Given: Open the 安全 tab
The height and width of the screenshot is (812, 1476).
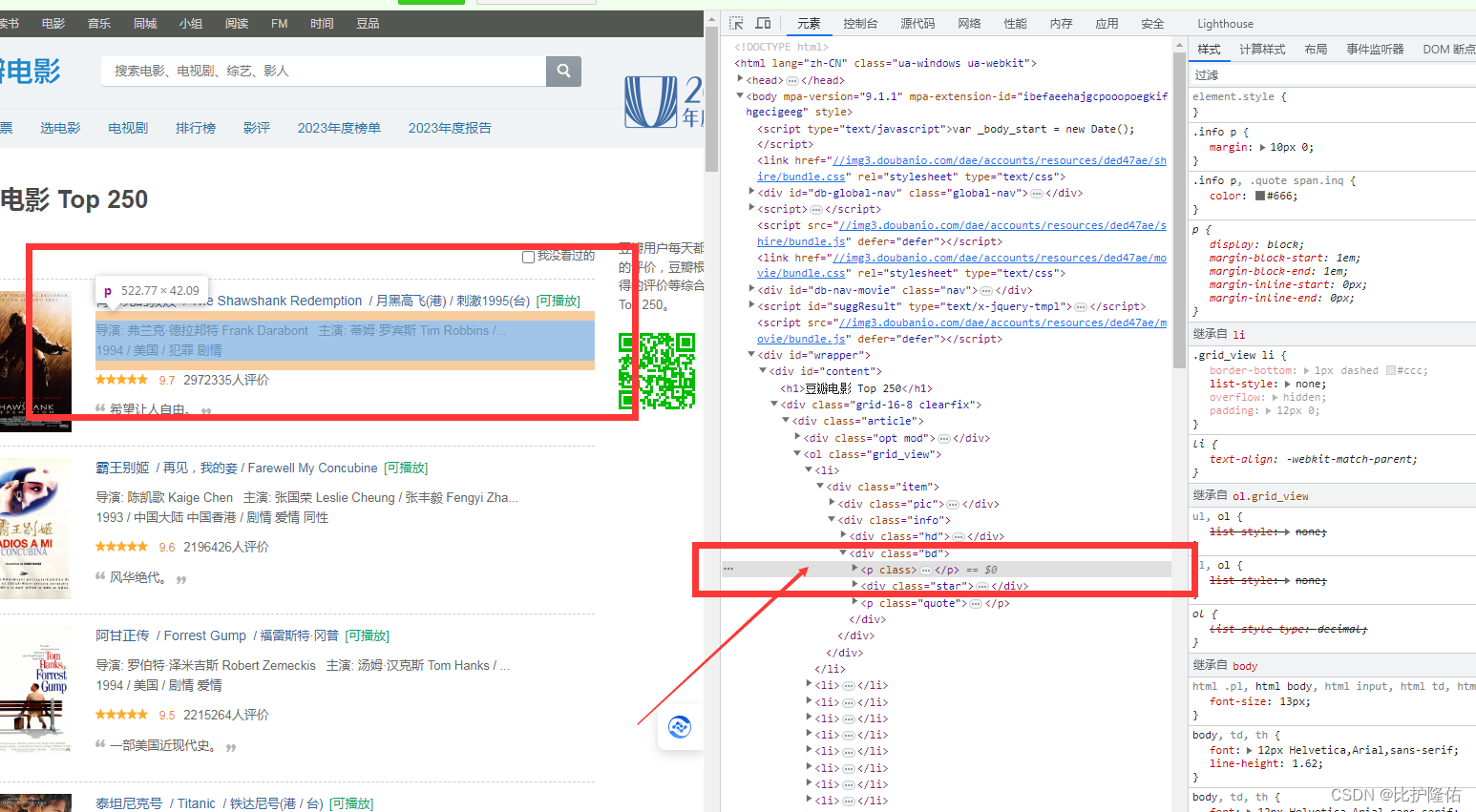Looking at the screenshot, I should tap(1152, 24).
